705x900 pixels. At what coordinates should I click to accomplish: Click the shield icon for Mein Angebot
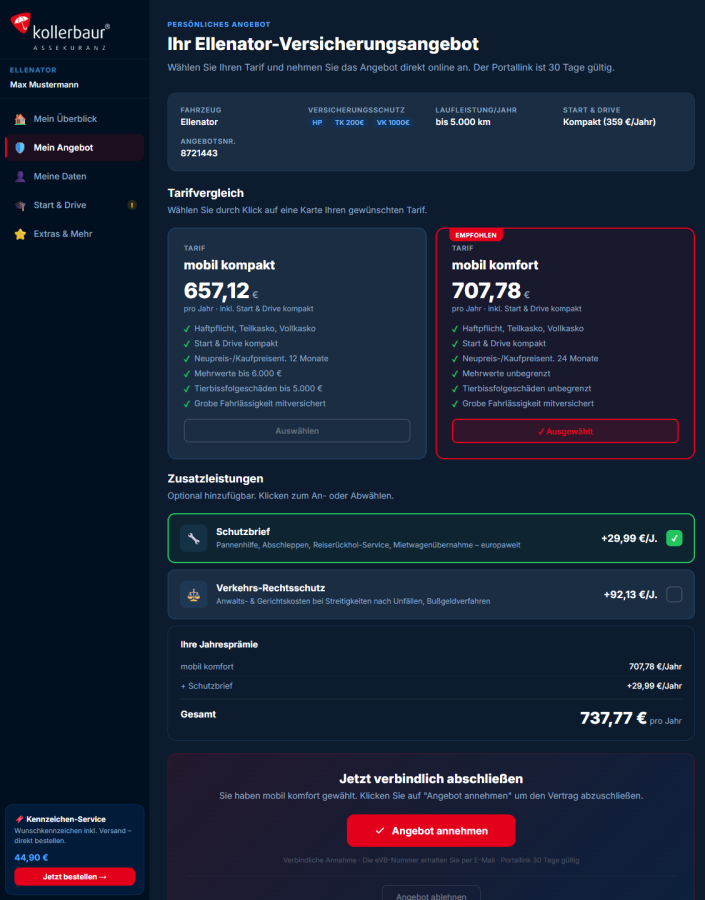(x=20, y=148)
